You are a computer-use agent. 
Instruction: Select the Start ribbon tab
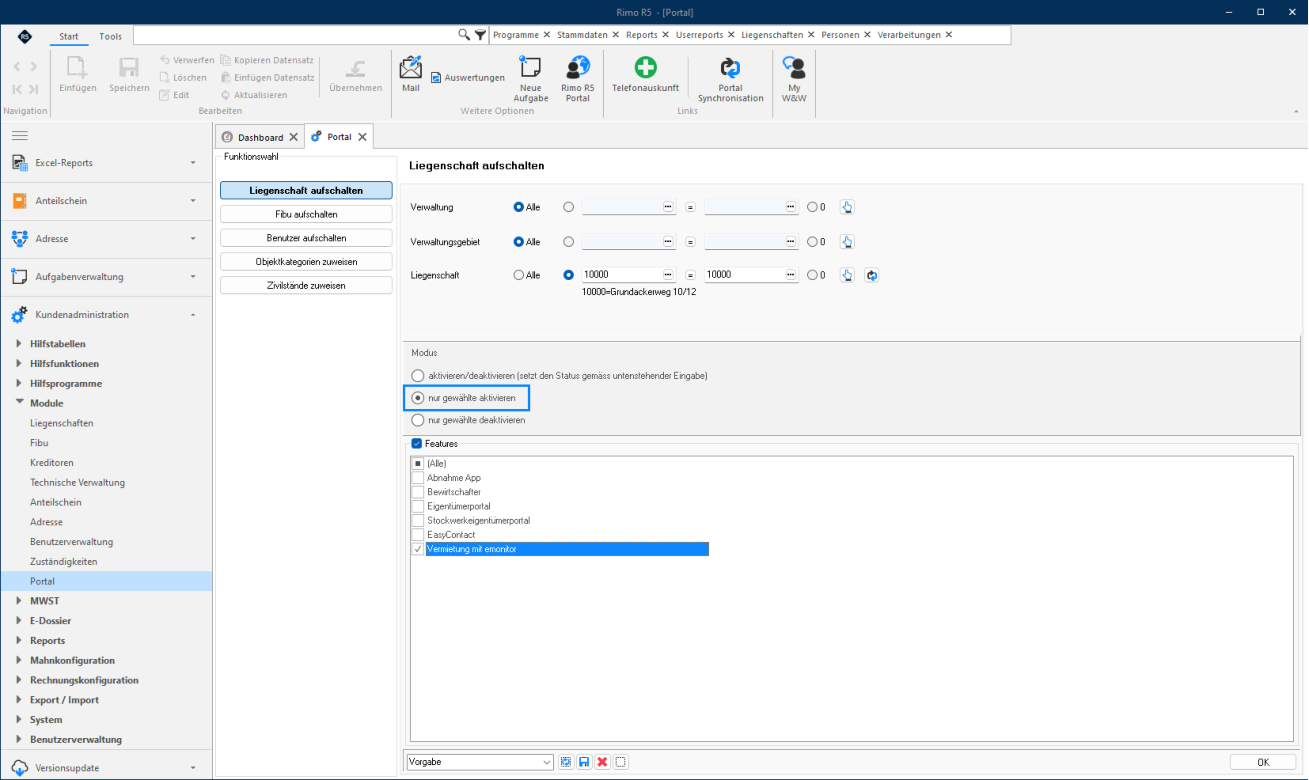coord(69,37)
